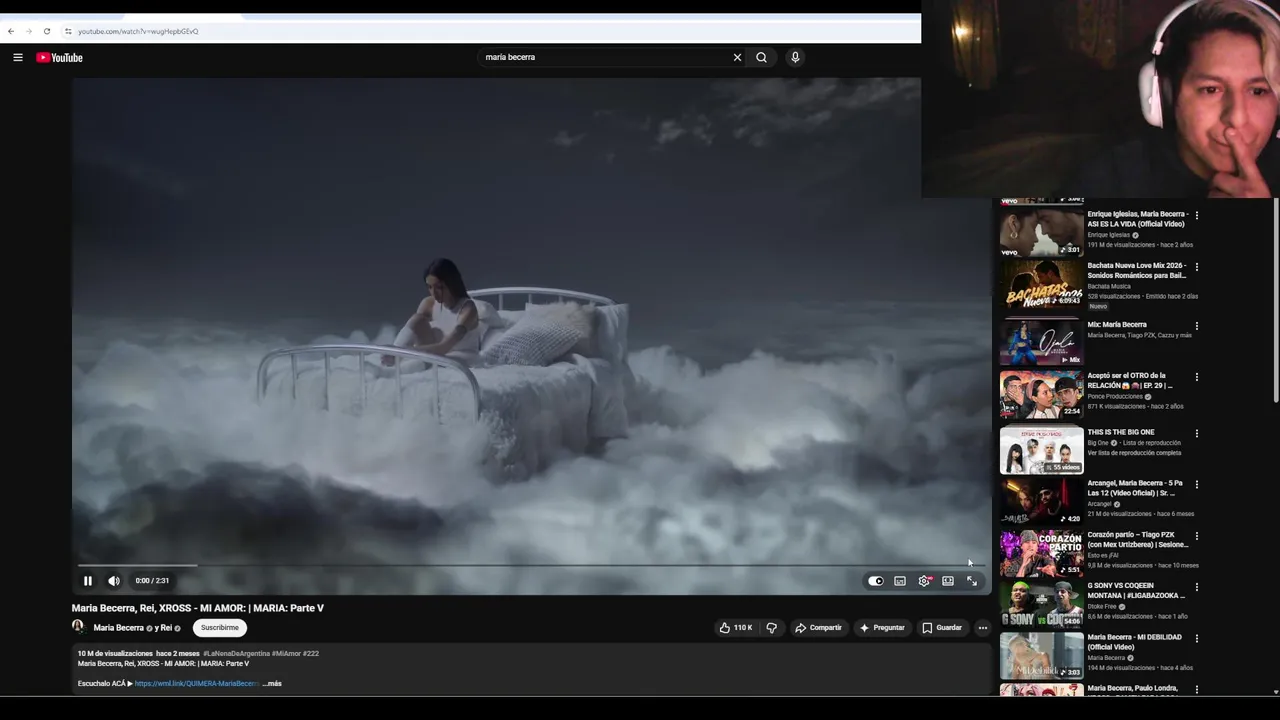The width and height of the screenshot is (1280, 720).
Task: Toggle the autoplay switch in the player
Action: pos(876,581)
